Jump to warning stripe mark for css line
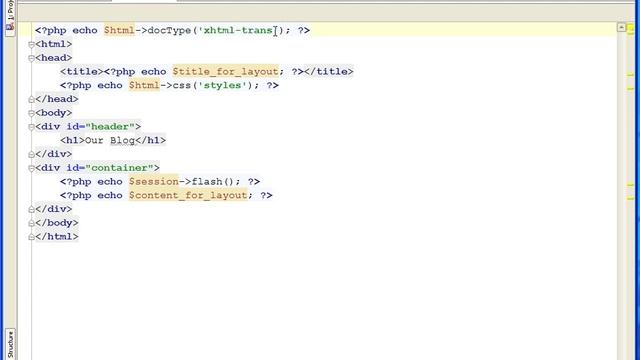The image size is (640, 360). click(x=631, y=89)
